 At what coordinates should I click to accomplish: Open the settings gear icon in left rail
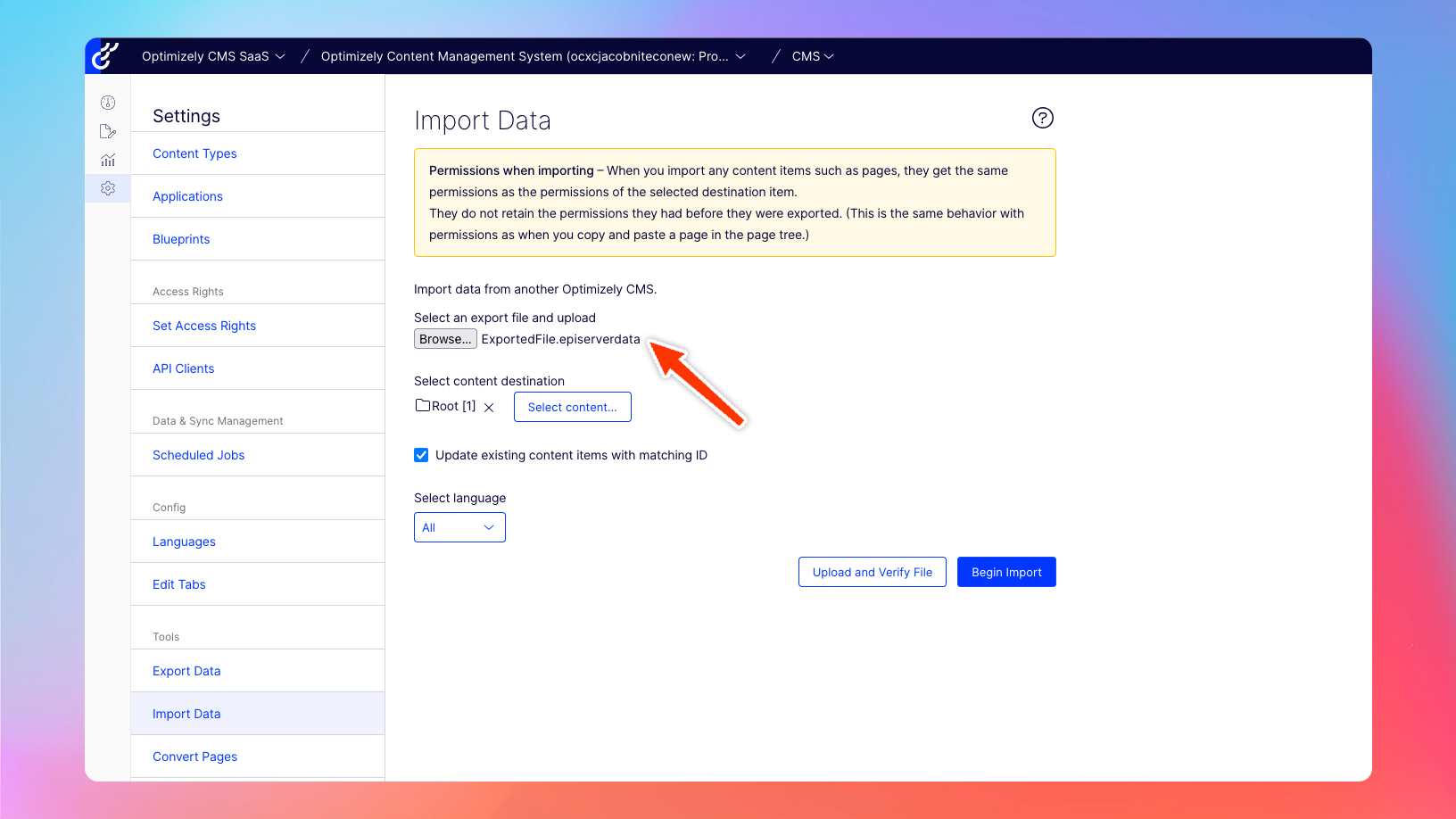(108, 188)
